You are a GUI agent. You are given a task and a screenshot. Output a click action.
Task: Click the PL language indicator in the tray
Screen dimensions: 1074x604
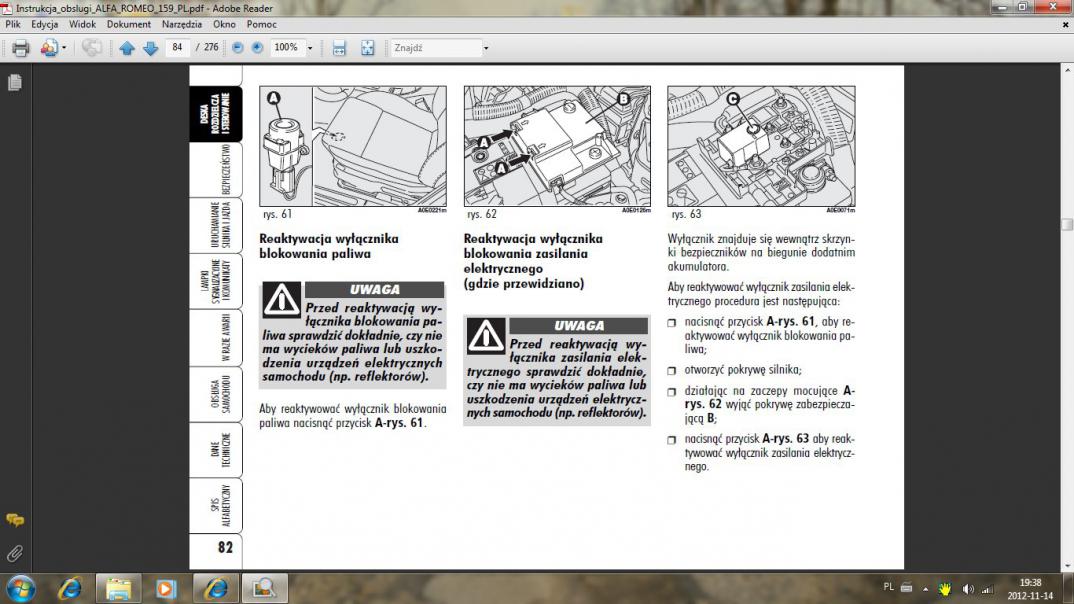tap(888, 587)
